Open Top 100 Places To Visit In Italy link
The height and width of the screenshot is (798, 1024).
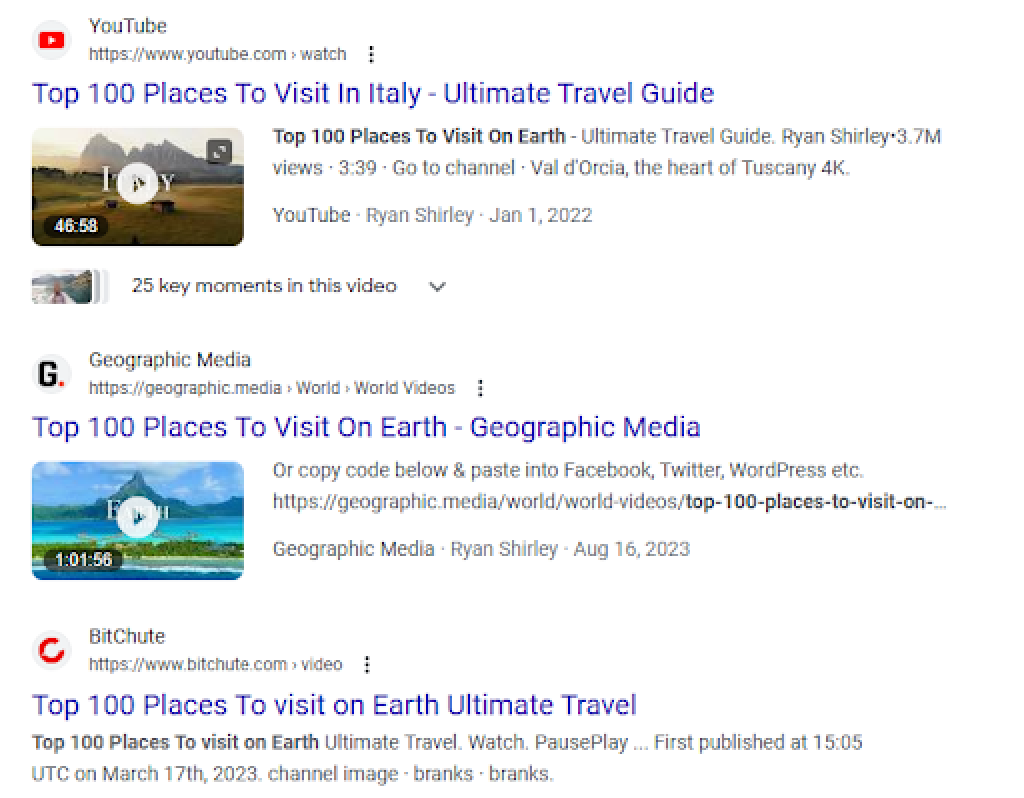[373, 93]
